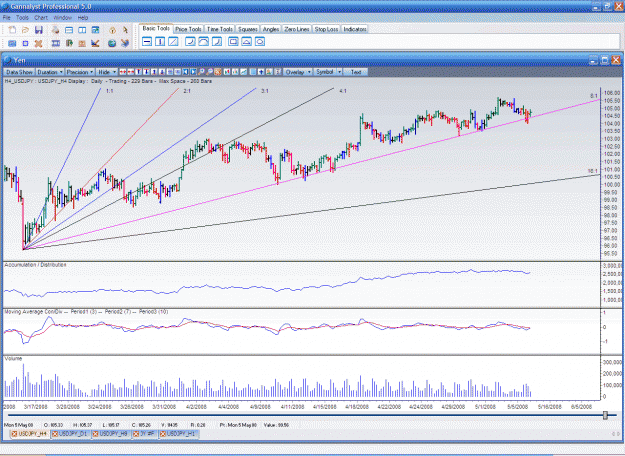Switch to the Squares tab
625x456 pixels.
(248, 29)
